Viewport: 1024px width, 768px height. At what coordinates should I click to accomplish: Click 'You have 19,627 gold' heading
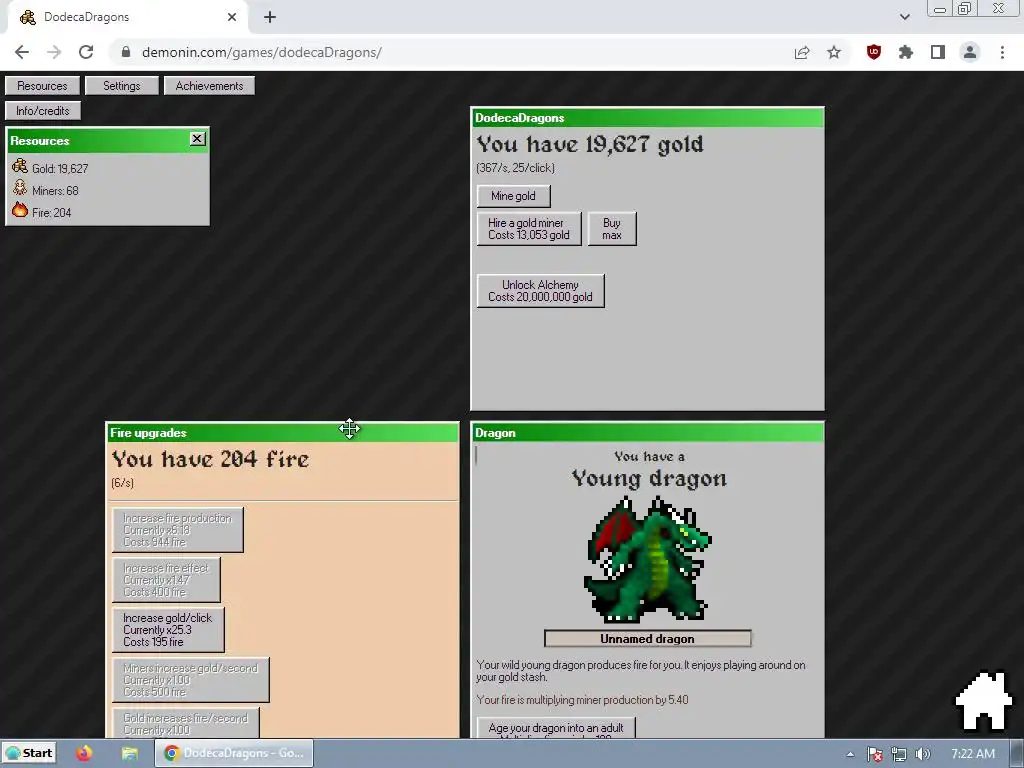[590, 144]
